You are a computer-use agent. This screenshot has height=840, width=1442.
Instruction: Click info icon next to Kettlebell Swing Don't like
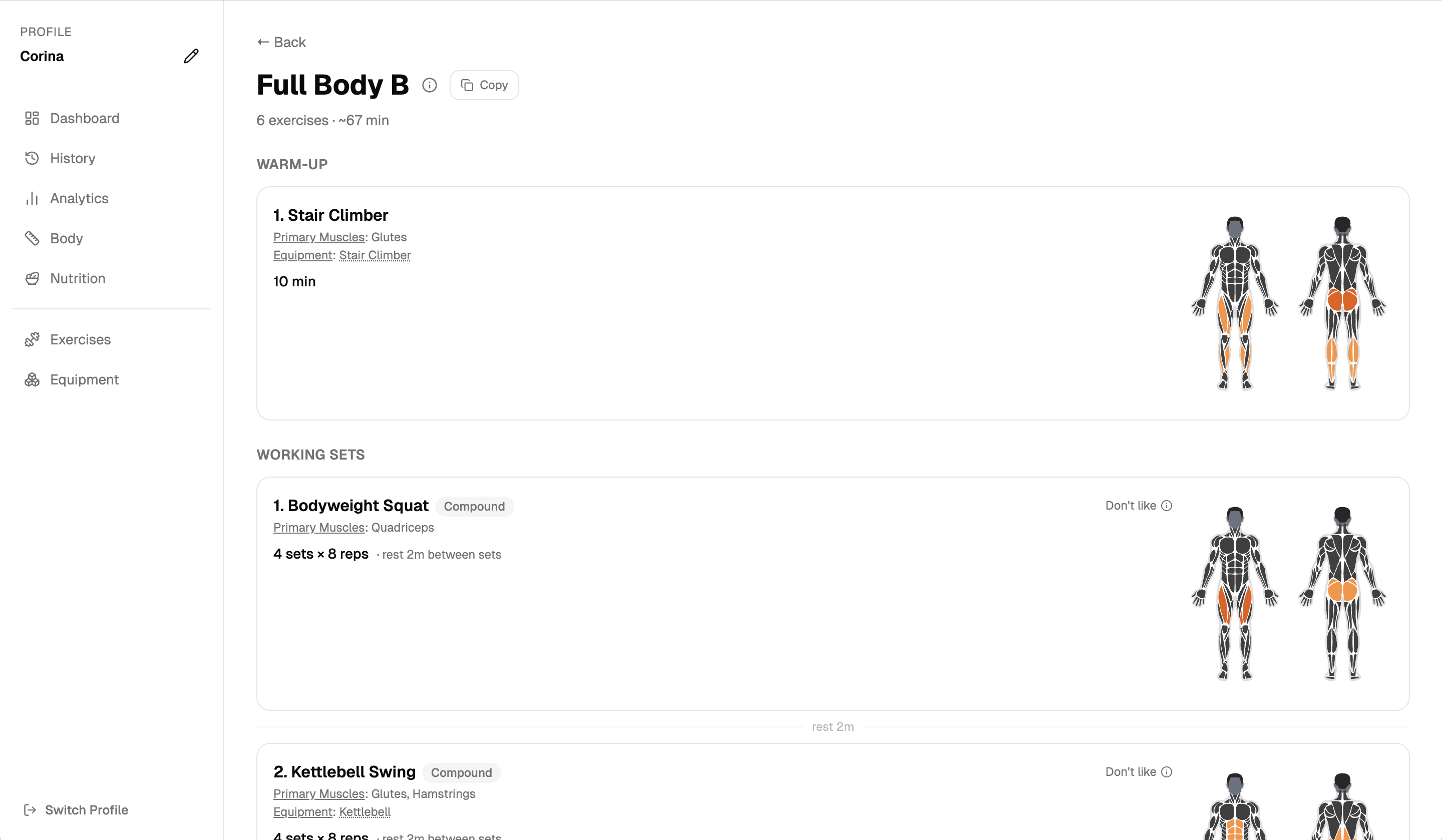[1167, 772]
